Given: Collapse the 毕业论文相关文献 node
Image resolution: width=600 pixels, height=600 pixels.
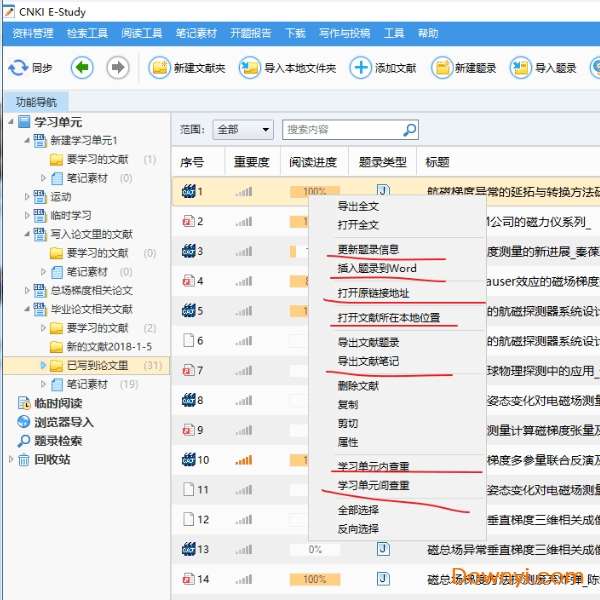Looking at the screenshot, I should coord(27,309).
